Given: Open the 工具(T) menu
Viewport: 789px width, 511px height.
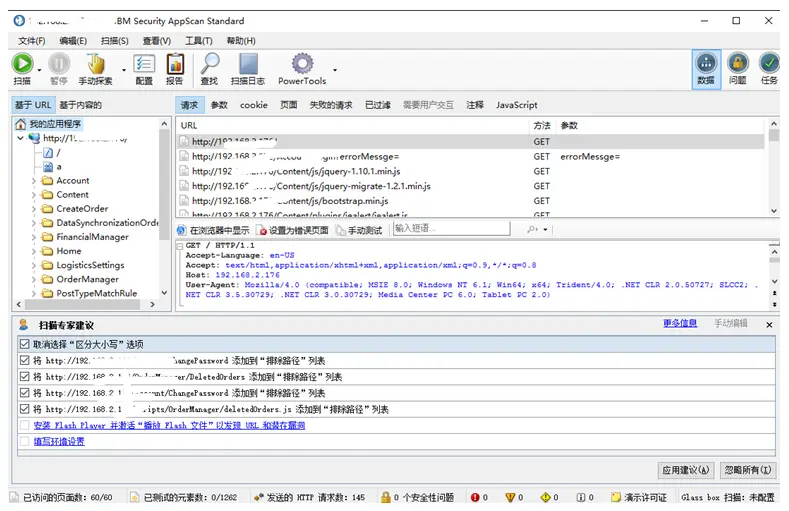Looking at the screenshot, I should pos(198,41).
